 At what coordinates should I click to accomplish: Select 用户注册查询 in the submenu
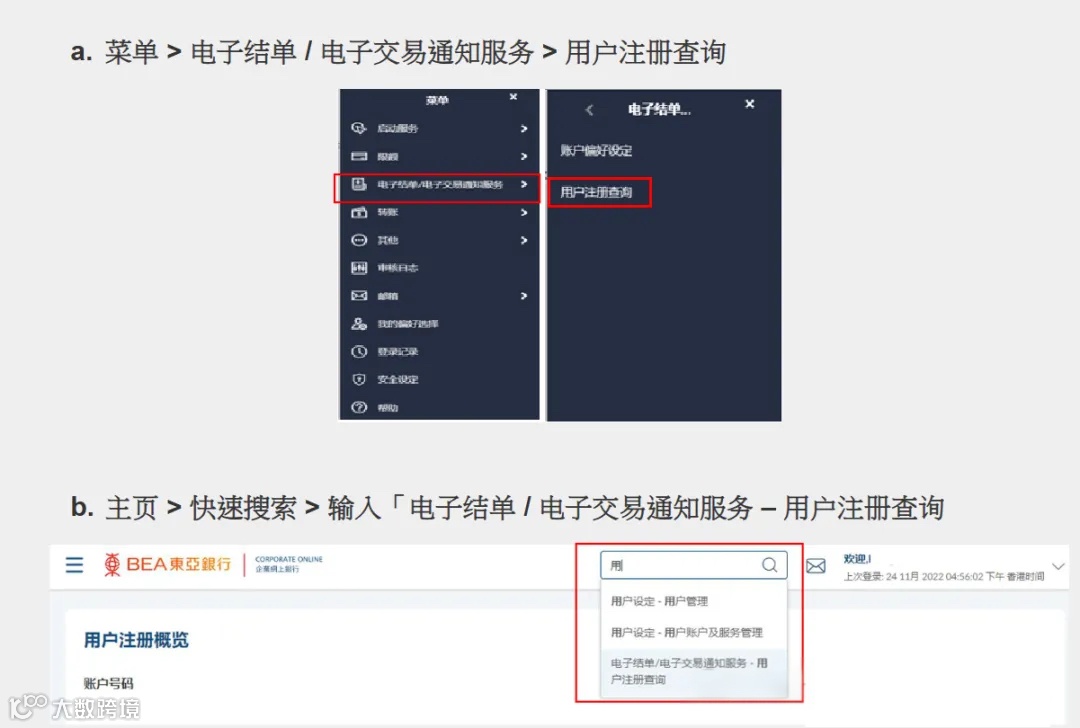point(596,192)
